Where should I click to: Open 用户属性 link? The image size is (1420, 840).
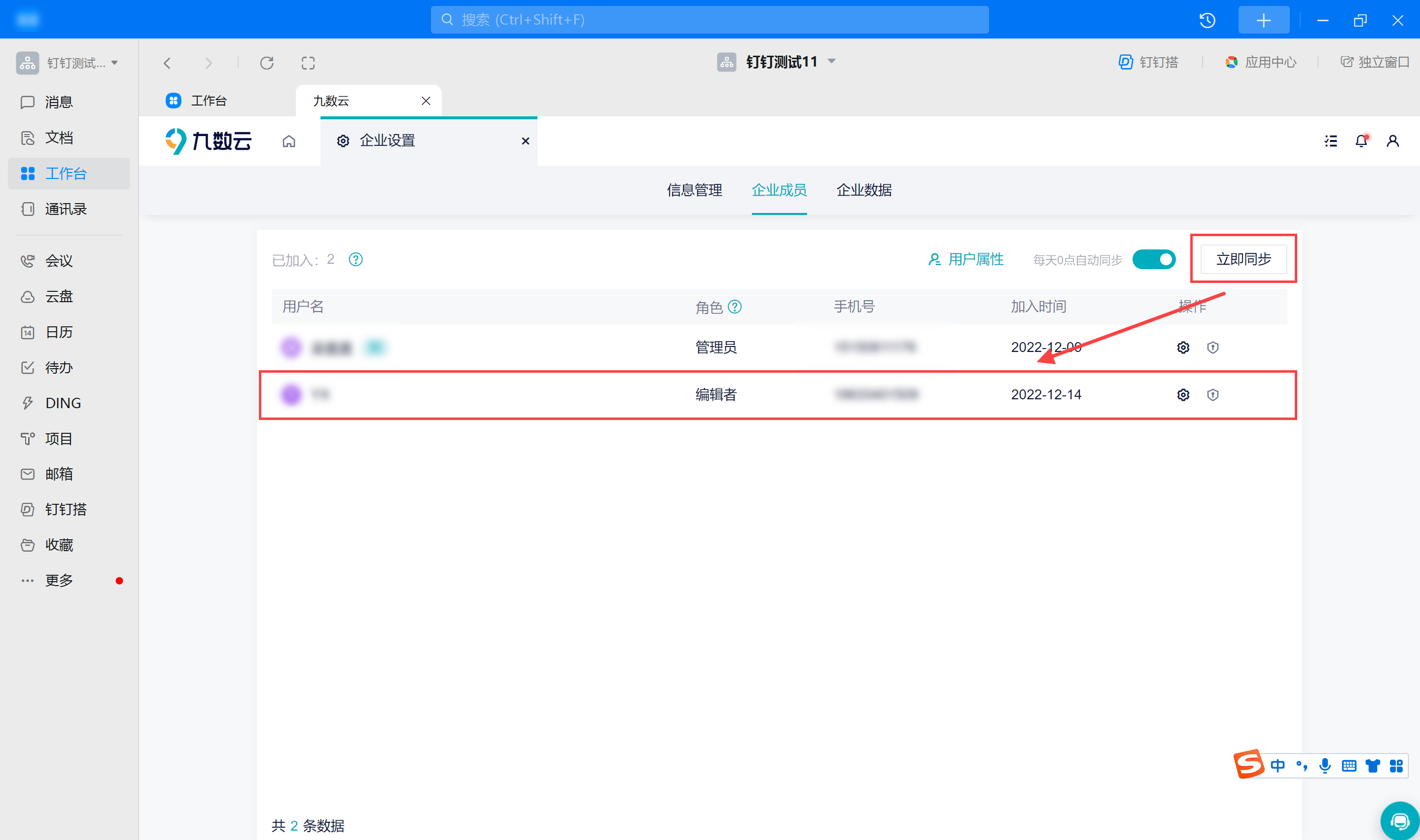[966, 260]
